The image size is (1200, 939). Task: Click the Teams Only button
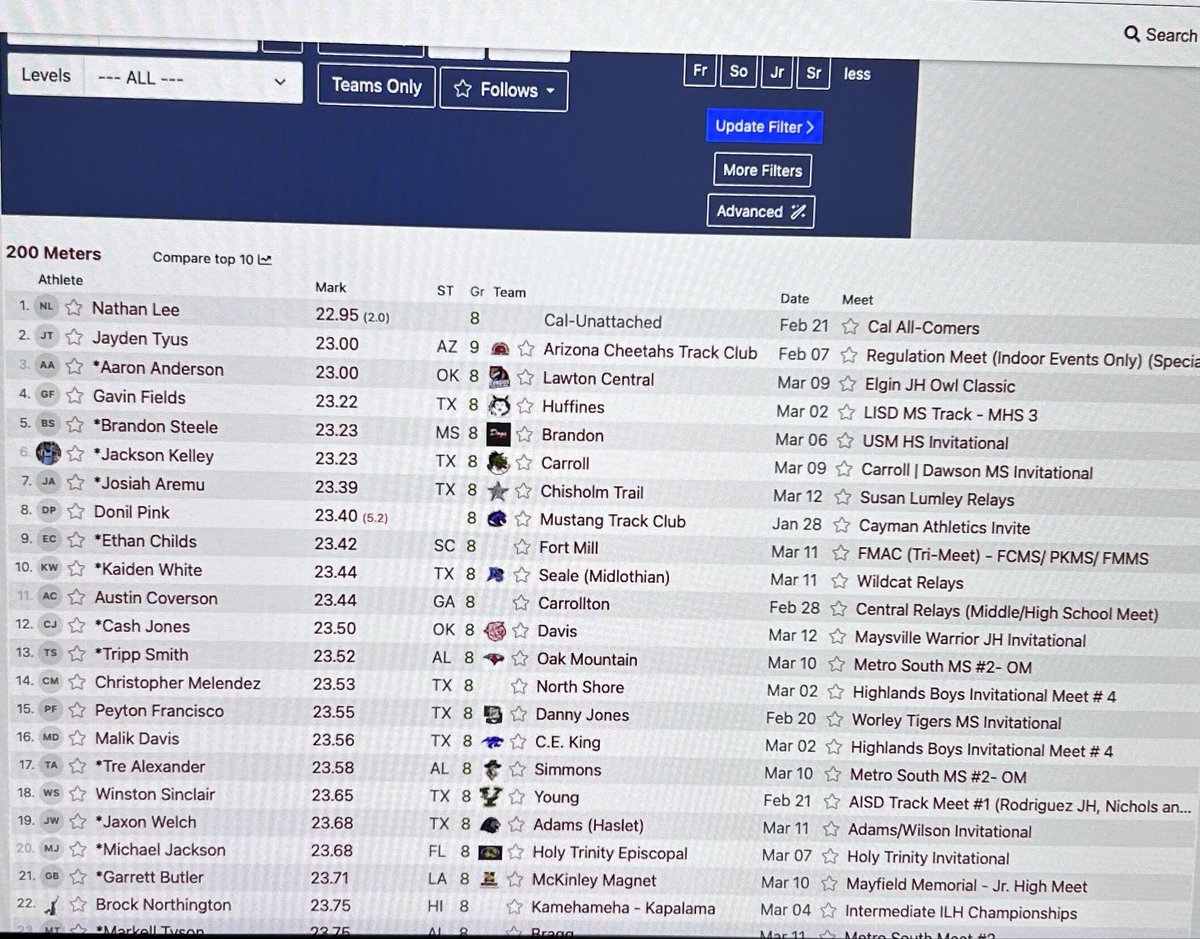[377, 86]
